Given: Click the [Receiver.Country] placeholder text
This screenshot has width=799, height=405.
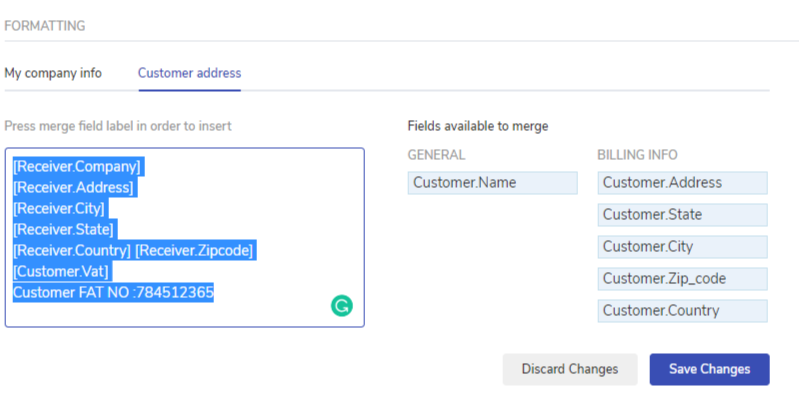Looking at the screenshot, I should pos(72,250).
